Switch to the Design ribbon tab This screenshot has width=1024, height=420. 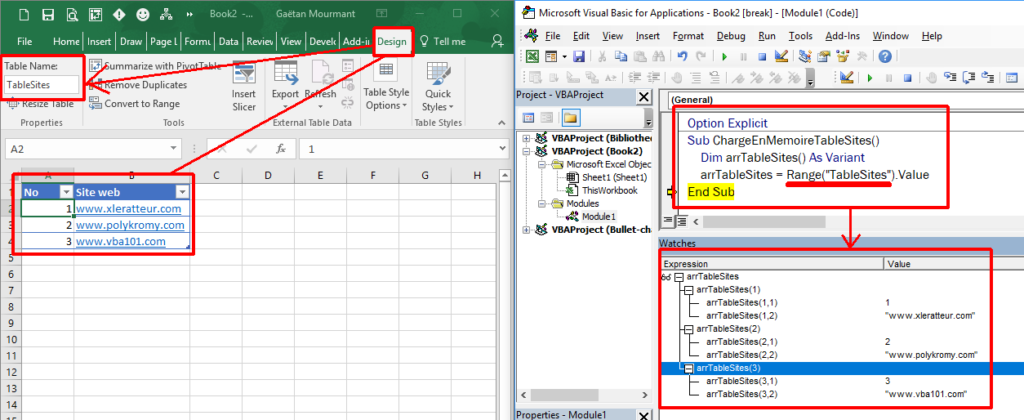[x=392, y=41]
